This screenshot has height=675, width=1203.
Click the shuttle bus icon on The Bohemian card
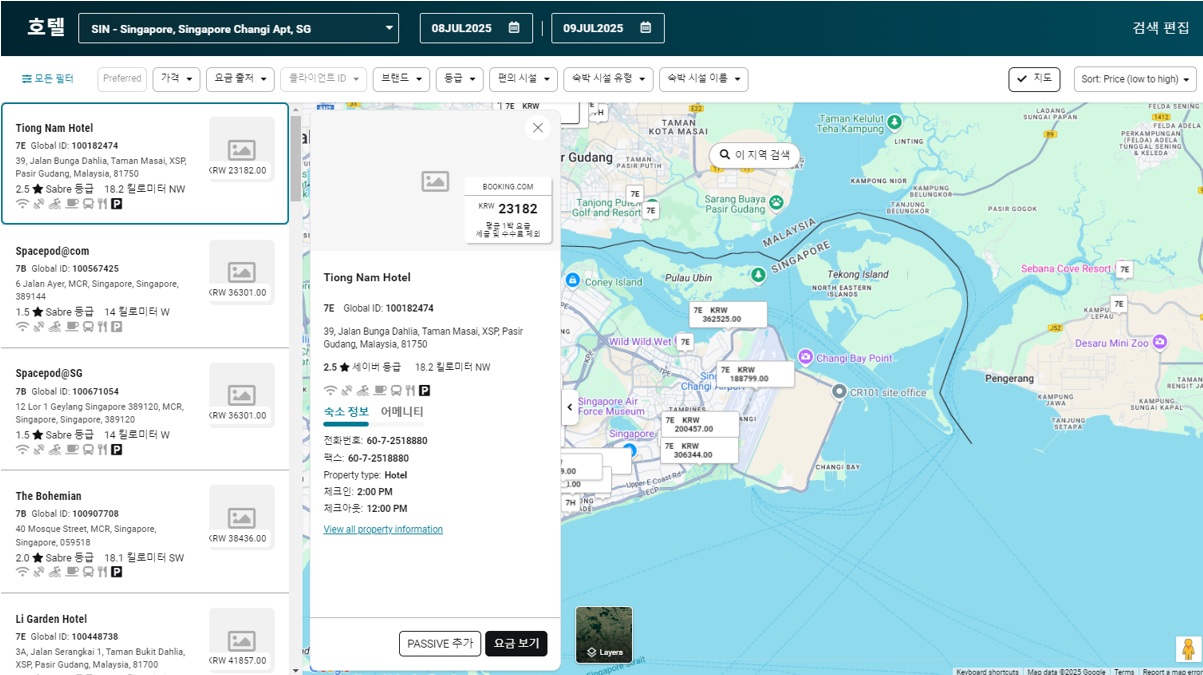click(87, 573)
